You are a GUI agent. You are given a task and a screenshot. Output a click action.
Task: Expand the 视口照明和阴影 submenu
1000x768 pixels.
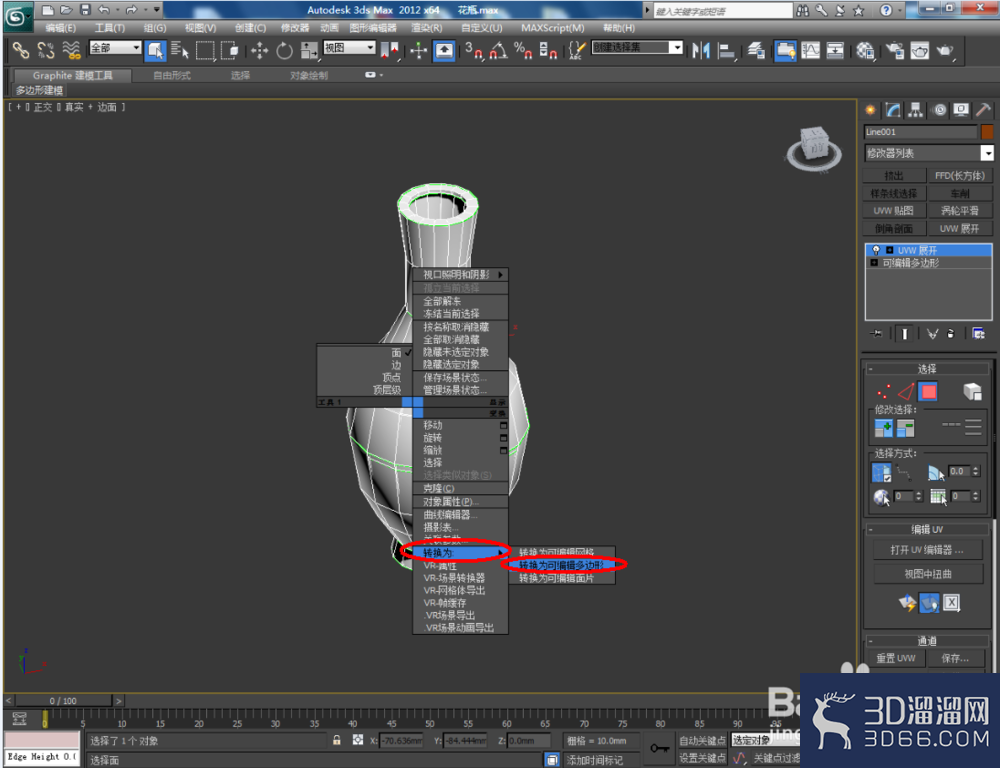460,274
